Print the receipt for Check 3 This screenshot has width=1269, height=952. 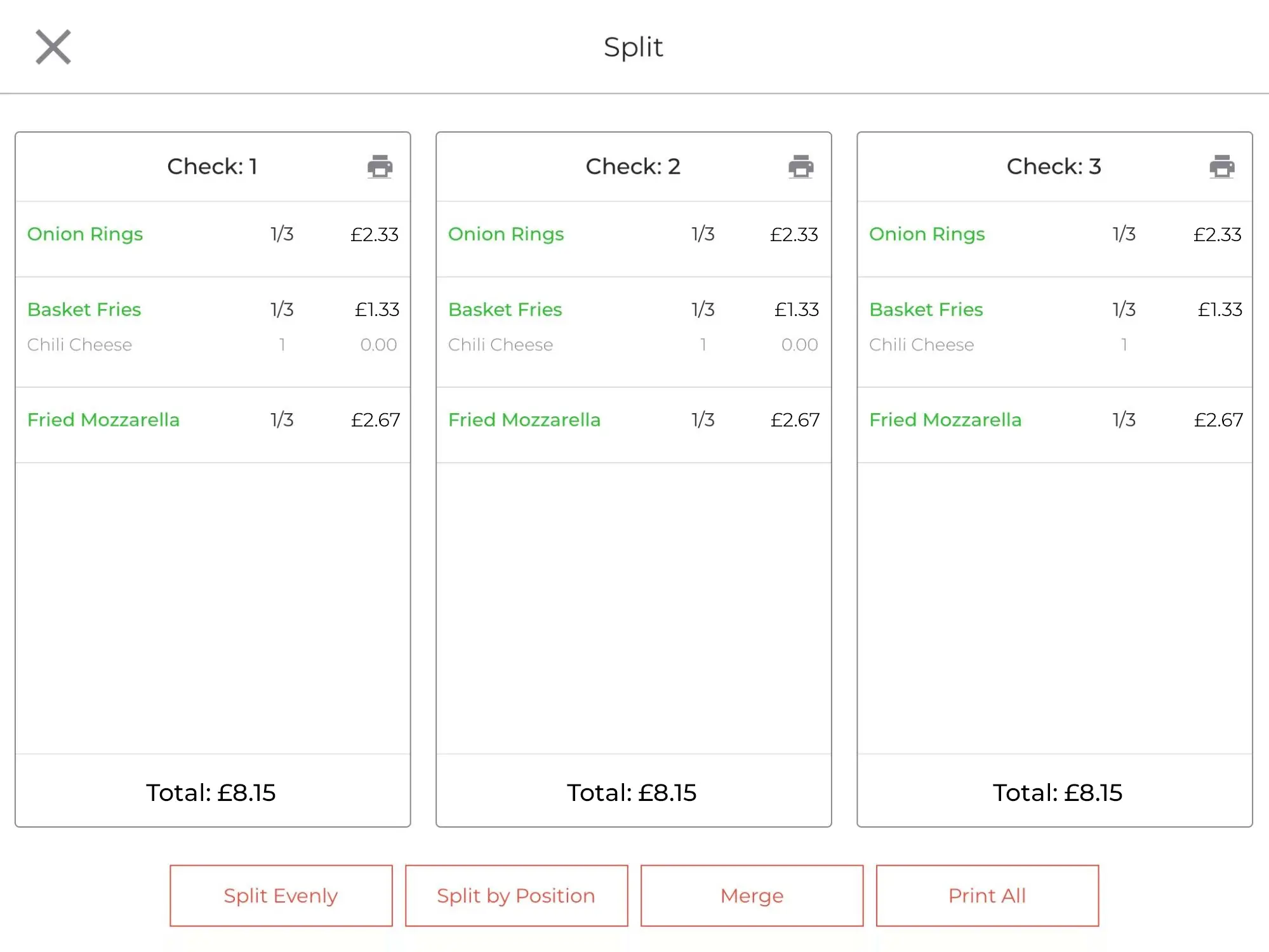coord(1221,167)
